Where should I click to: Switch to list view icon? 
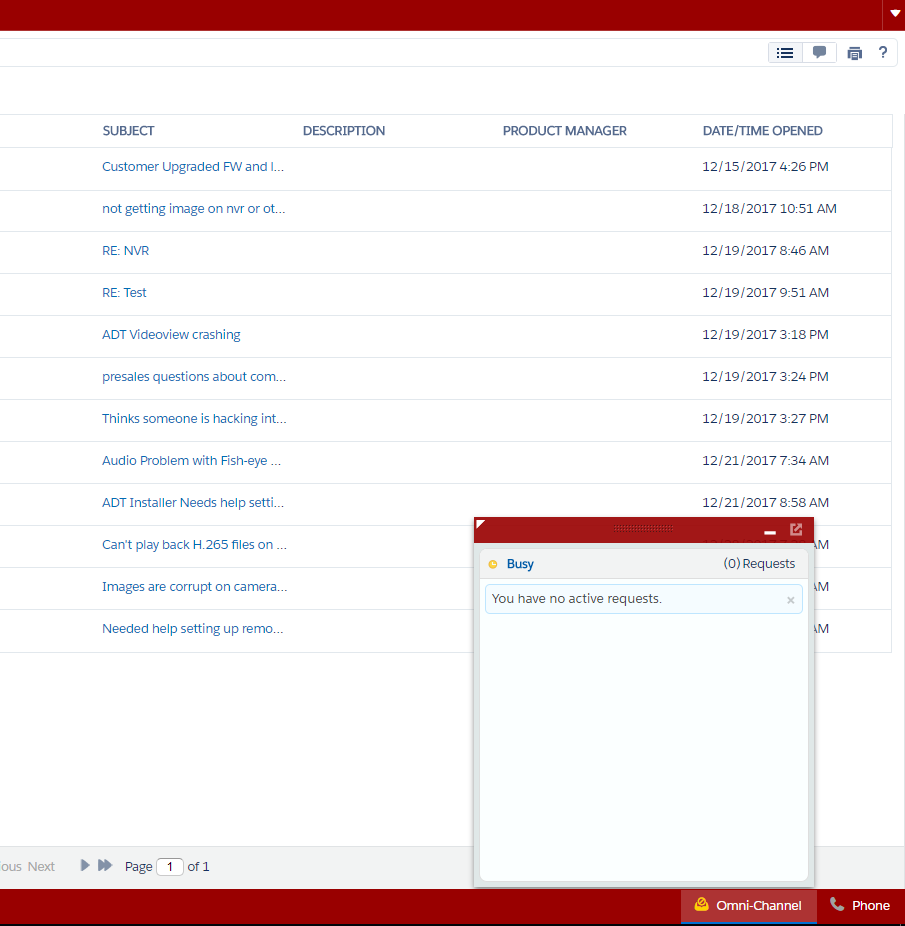pyautogui.click(x=785, y=53)
